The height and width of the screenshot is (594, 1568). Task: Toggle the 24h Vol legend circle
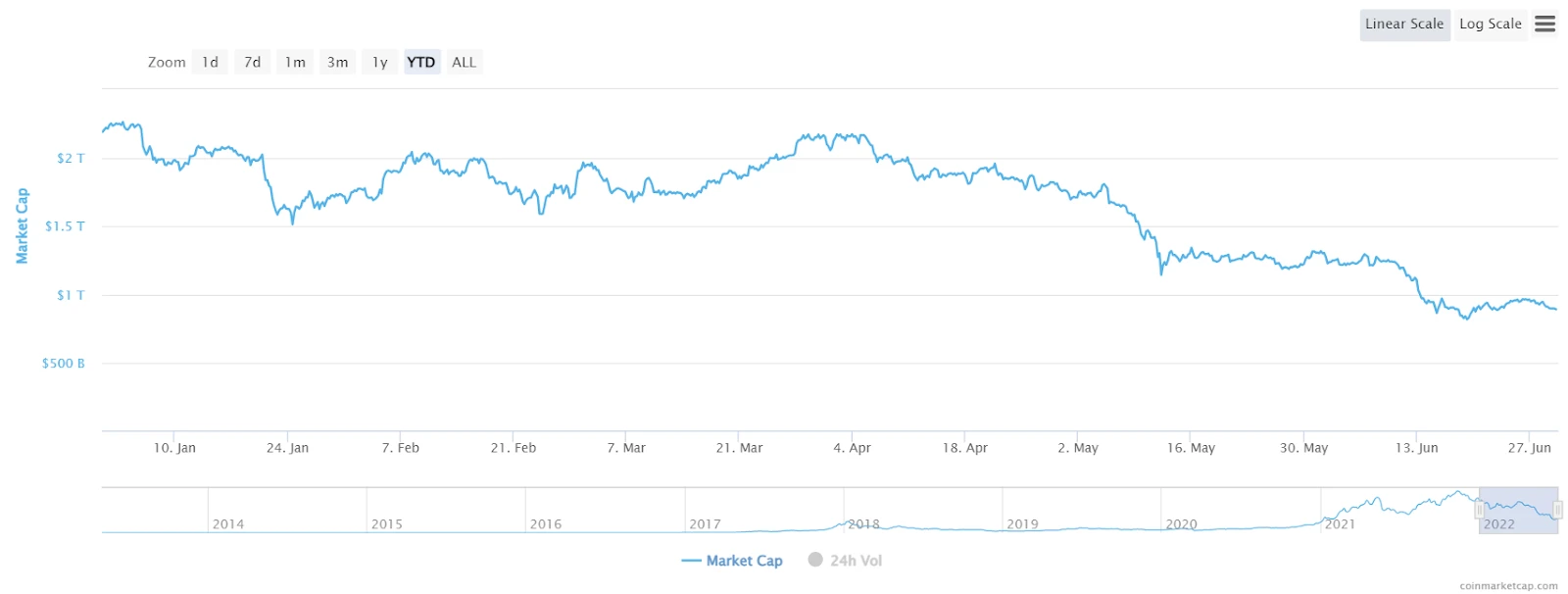[815, 560]
